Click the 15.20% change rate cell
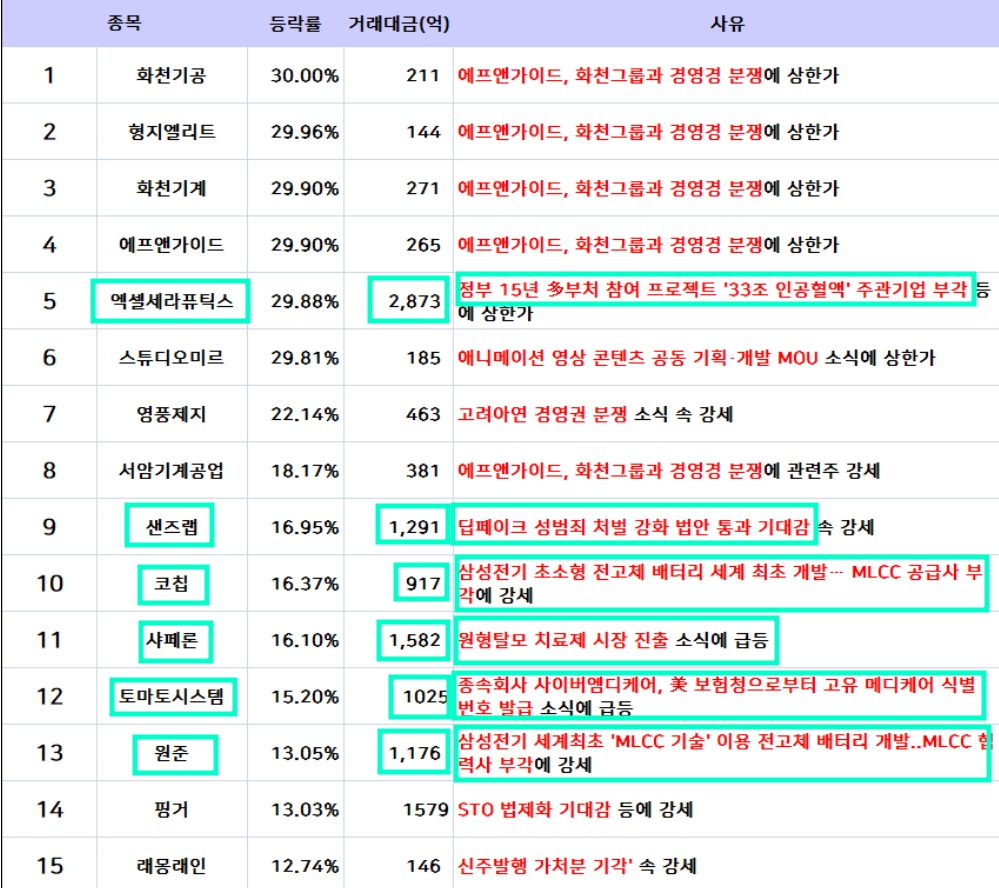999x888 pixels. [305, 697]
